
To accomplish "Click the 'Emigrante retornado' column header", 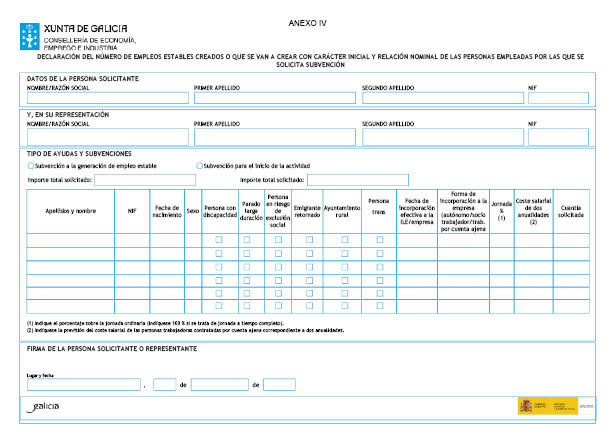I will (x=307, y=211).
